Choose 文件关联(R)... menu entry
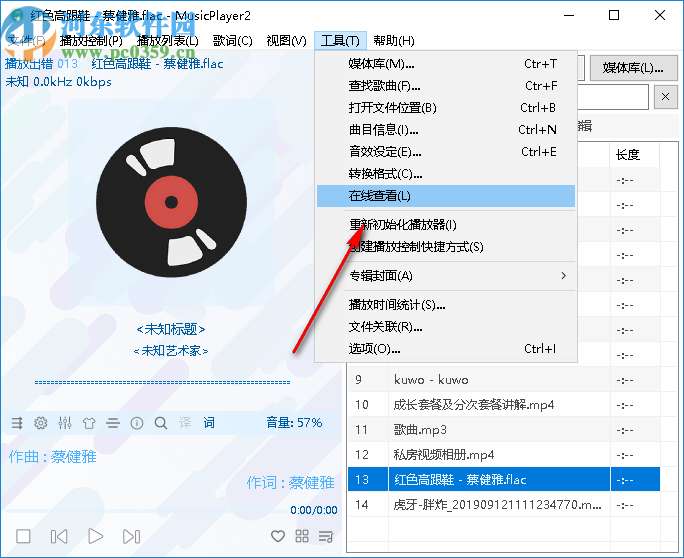 click(446, 327)
